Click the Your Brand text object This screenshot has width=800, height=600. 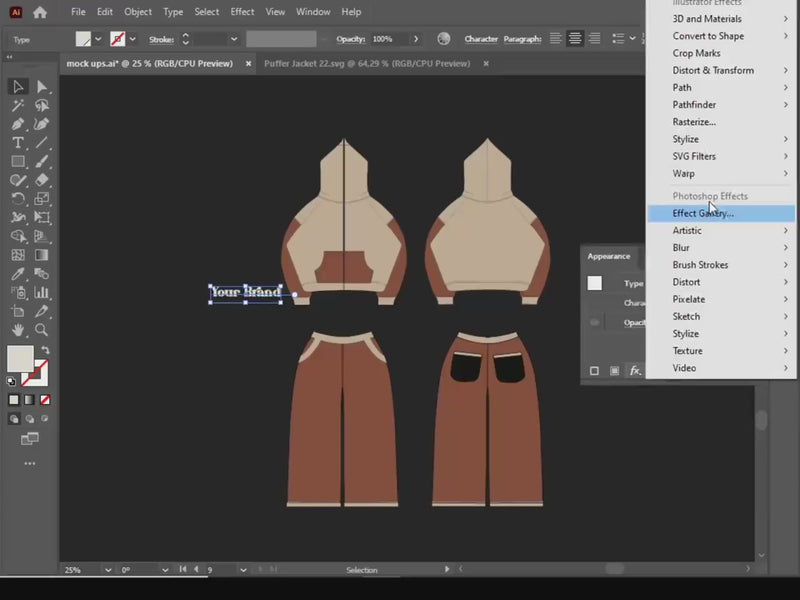pos(246,292)
